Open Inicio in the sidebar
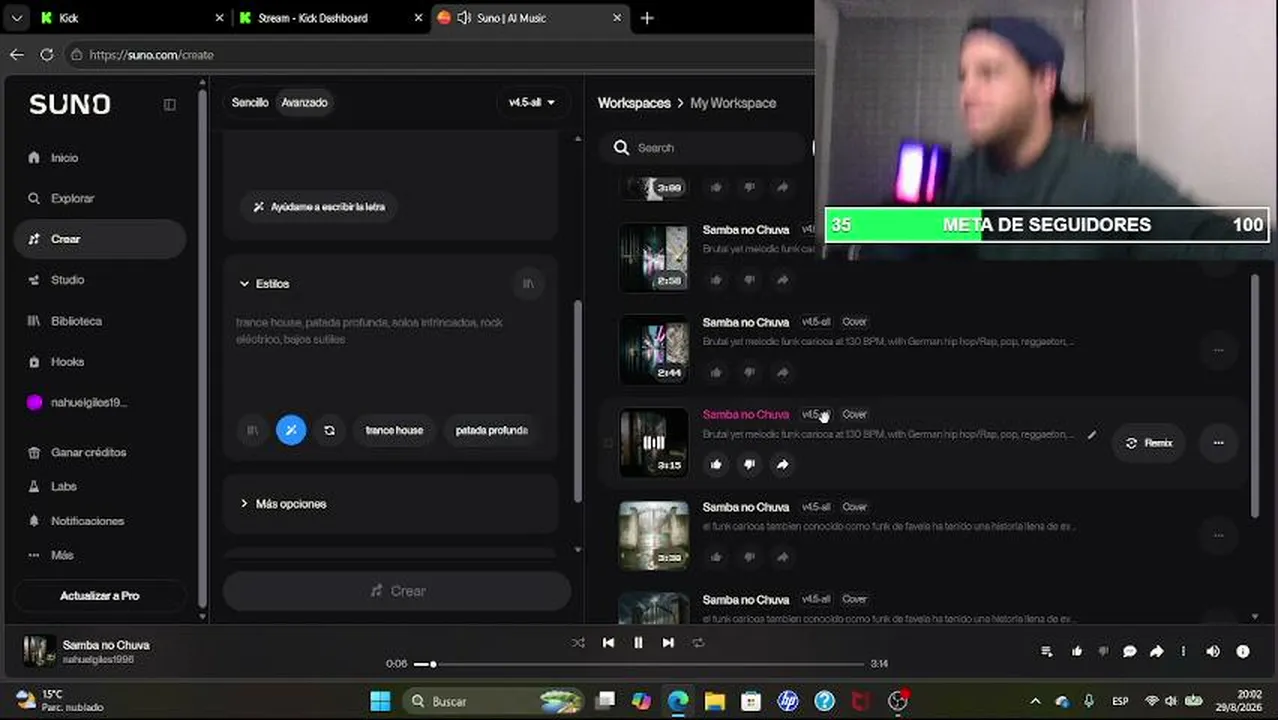Image resolution: width=1278 pixels, height=720 pixels. (64, 158)
